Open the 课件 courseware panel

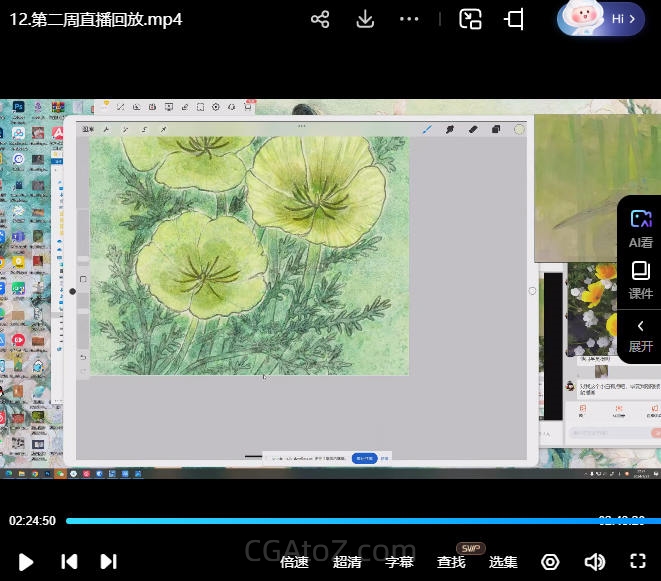[640, 280]
